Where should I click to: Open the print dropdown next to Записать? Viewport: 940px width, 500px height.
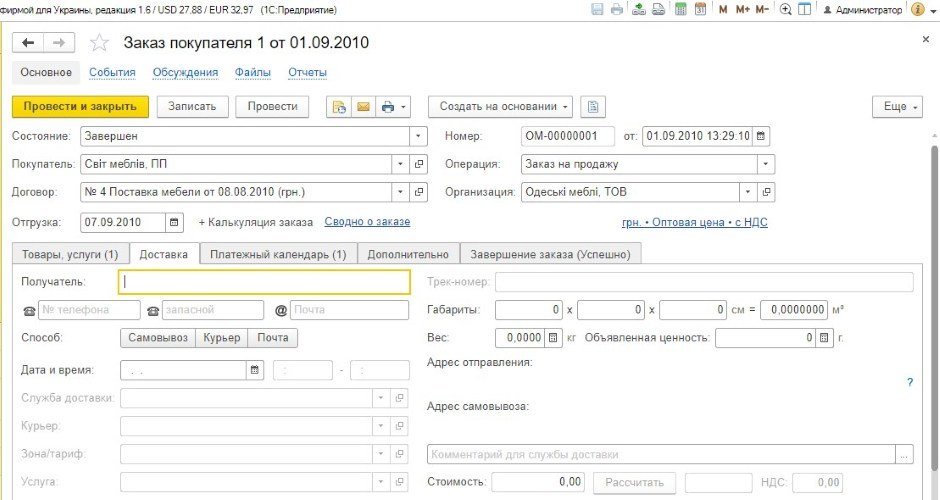coord(393,107)
